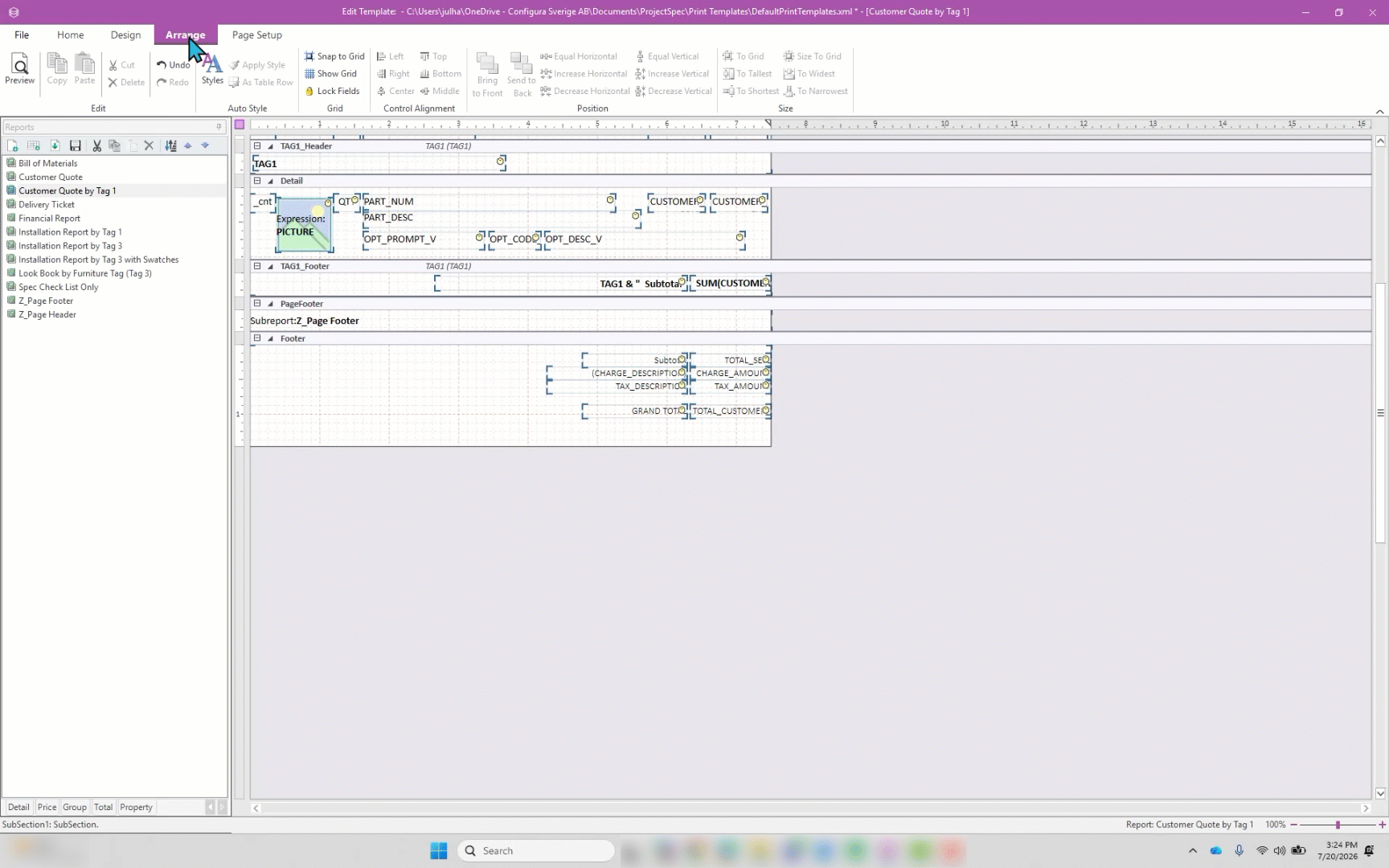Open the File menu
The image size is (1389, 868).
(22, 35)
